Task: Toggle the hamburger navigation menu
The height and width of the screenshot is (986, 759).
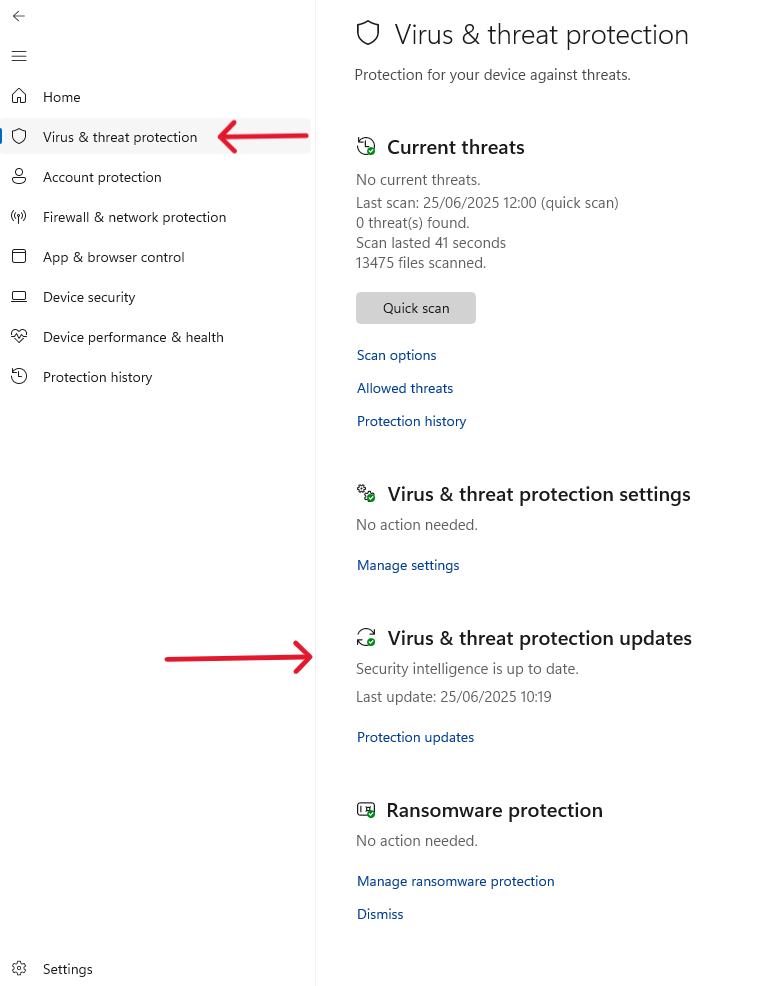Action: coord(19,56)
